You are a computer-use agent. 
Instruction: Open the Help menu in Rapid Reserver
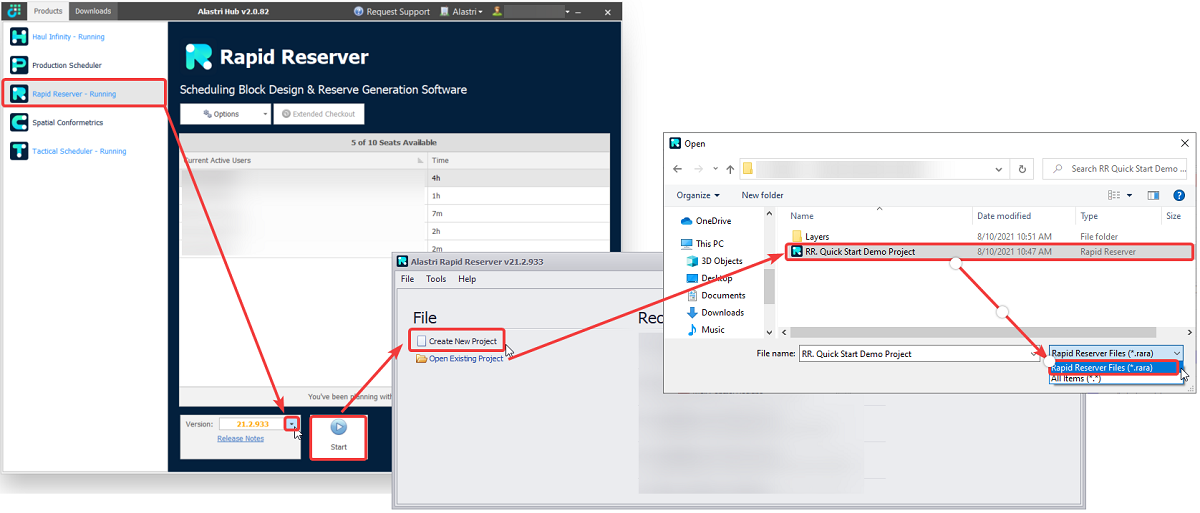point(467,279)
